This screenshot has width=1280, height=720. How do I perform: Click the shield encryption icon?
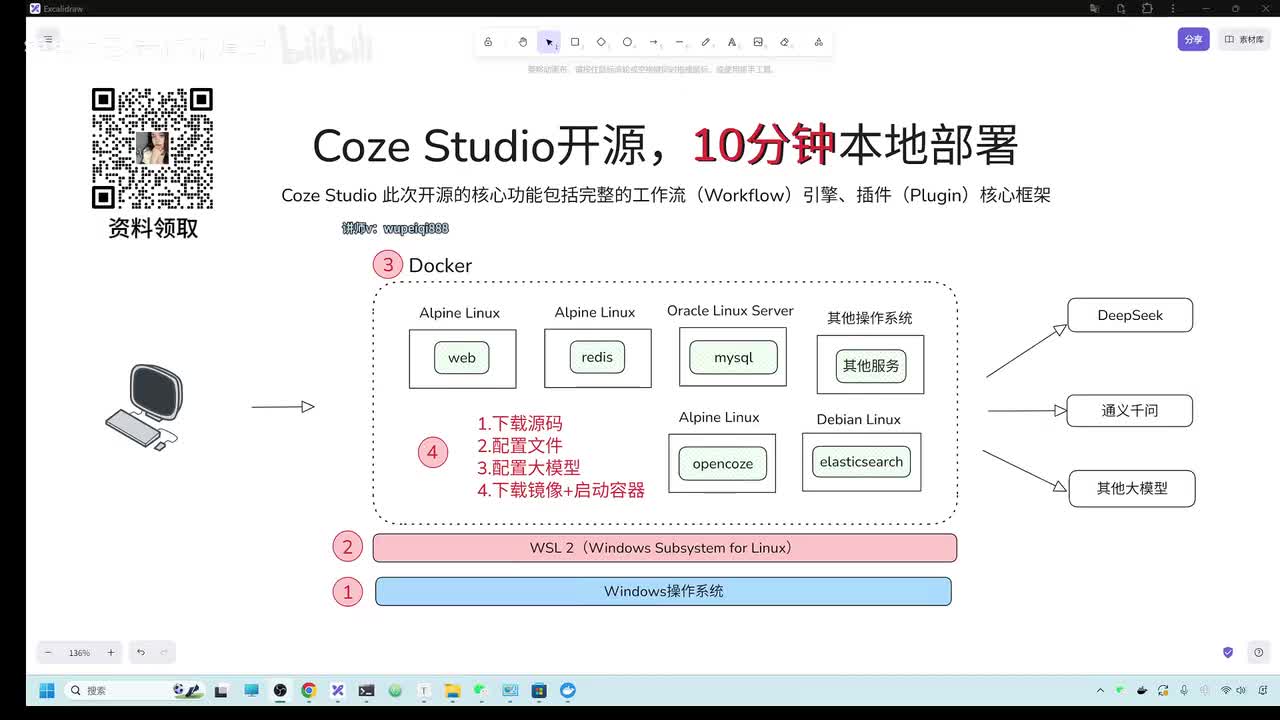pyautogui.click(x=1228, y=652)
